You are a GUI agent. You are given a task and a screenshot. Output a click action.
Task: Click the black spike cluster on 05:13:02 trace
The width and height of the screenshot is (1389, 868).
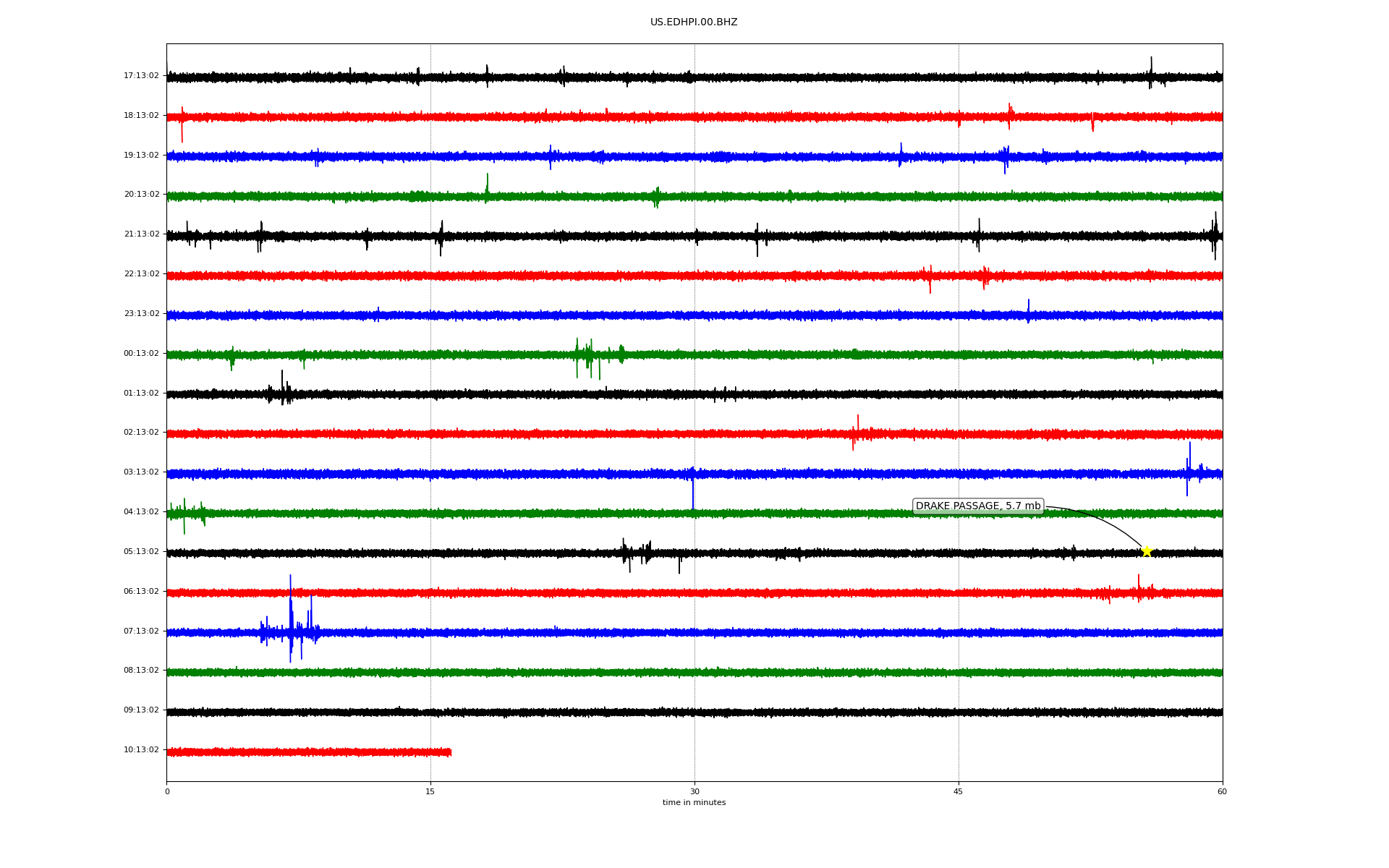point(637,555)
